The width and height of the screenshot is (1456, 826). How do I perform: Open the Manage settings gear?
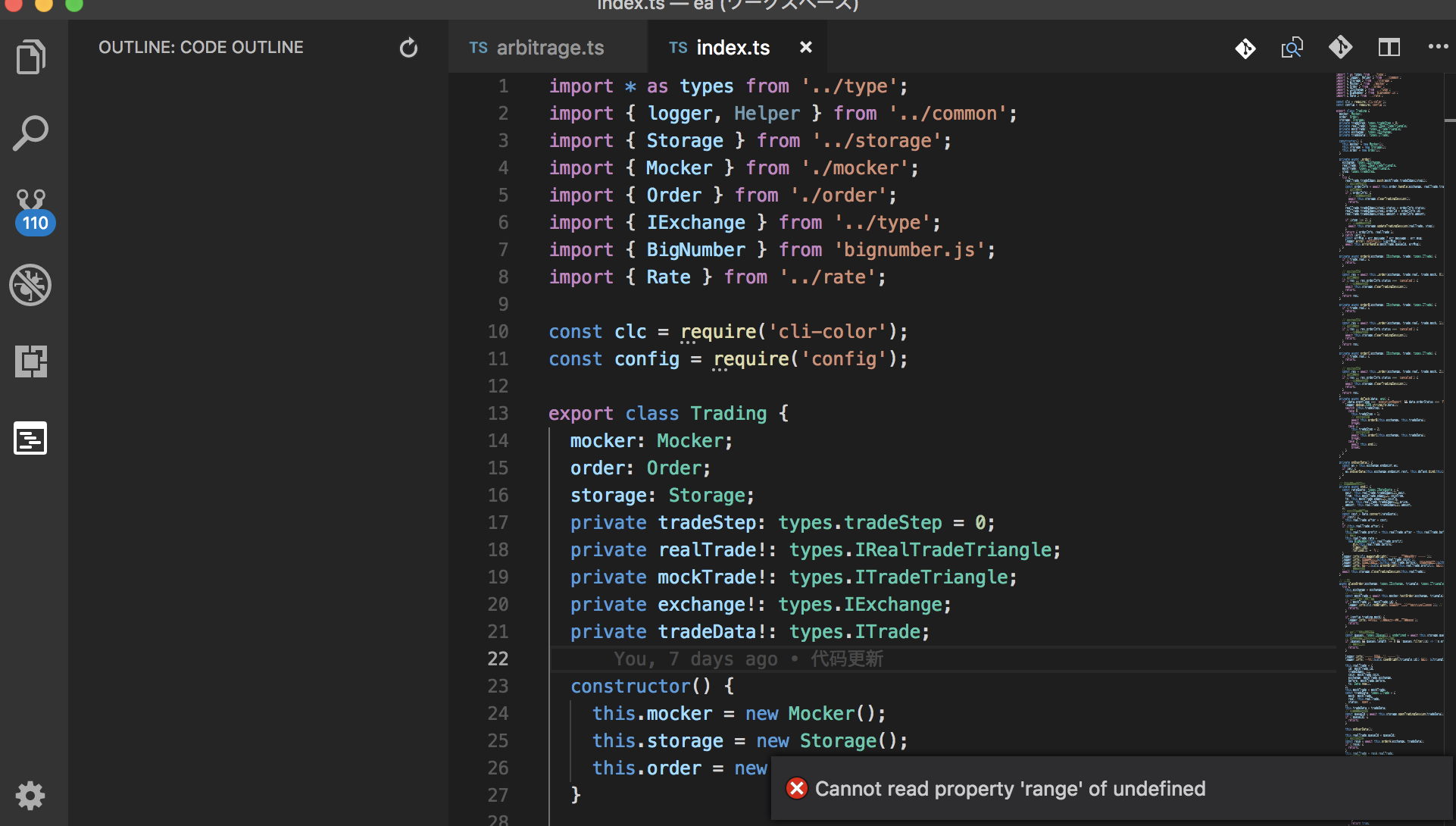pyautogui.click(x=30, y=795)
